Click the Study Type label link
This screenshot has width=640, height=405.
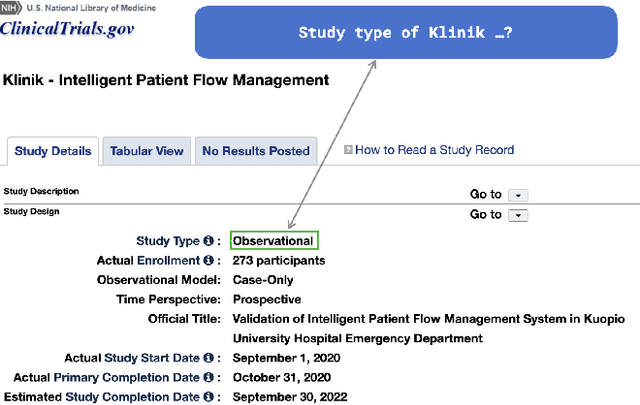168,241
